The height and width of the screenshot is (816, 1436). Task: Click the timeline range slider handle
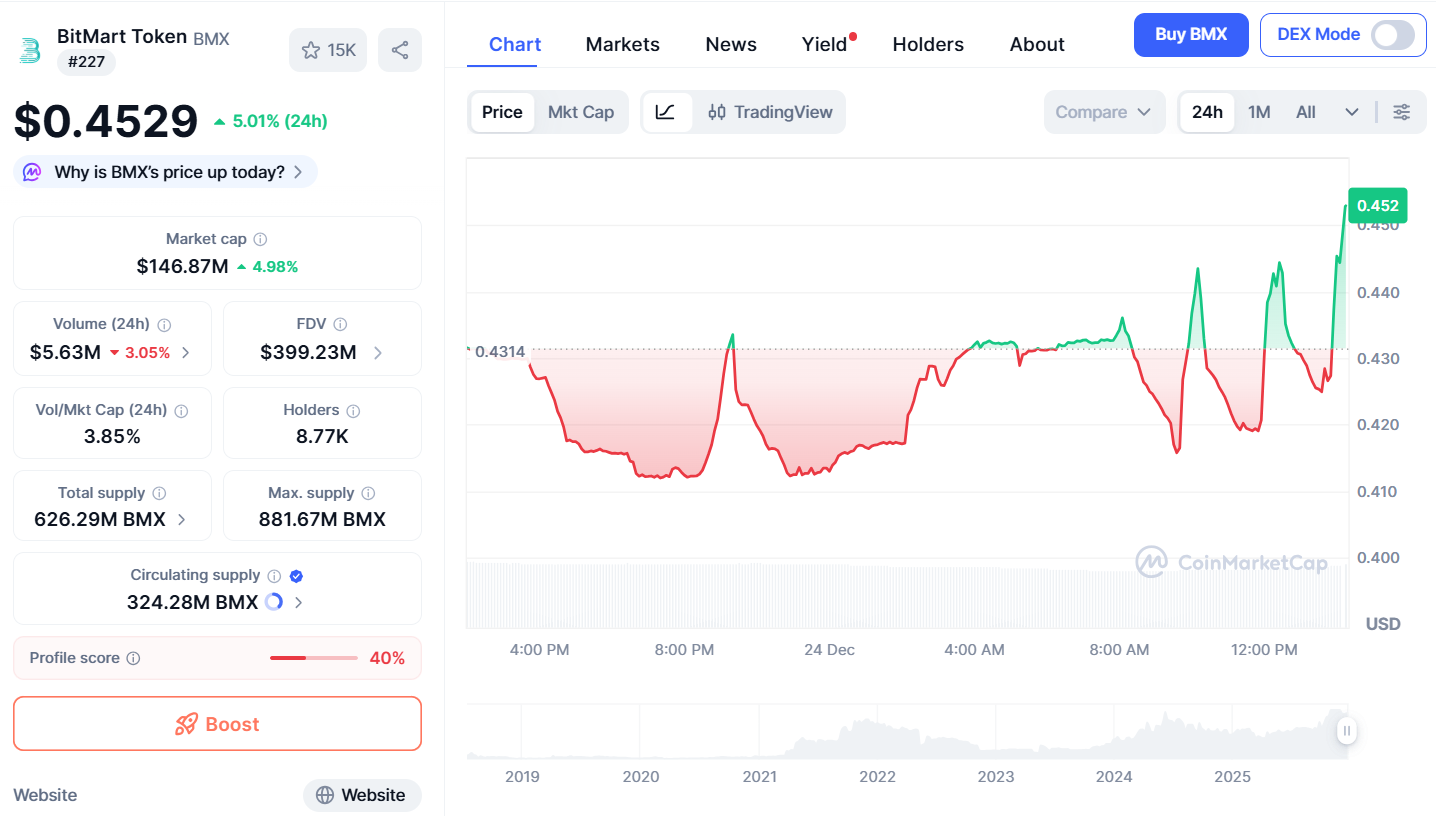[x=1347, y=731]
